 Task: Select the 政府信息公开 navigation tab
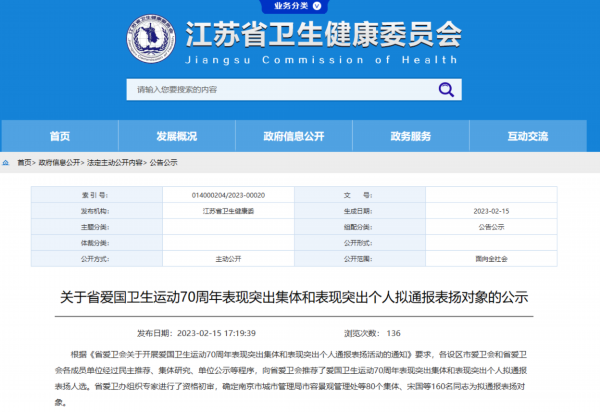coord(295,136)
